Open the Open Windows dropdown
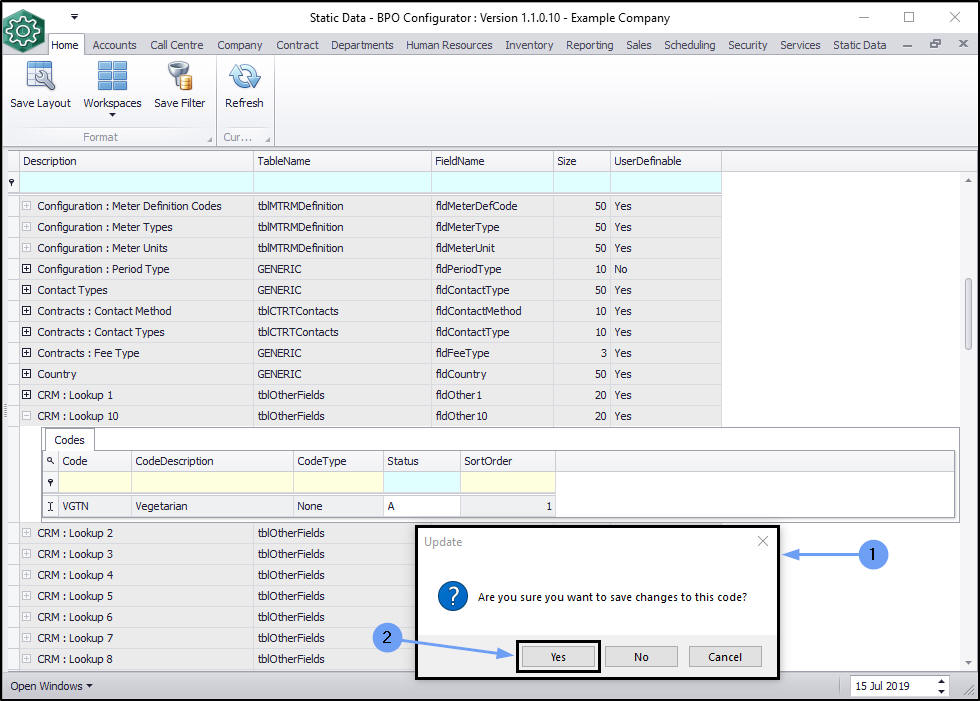Screen dimensions: 980x701 [52, 686]
